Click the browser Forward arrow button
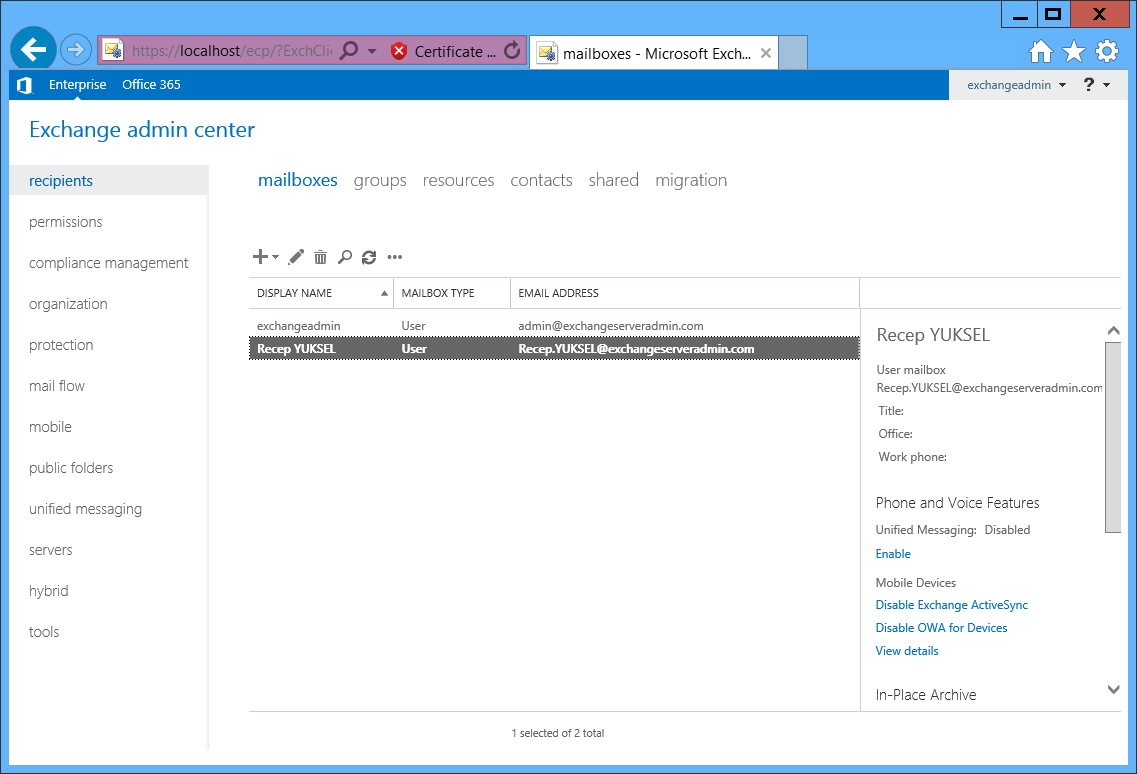 [75, 50]
